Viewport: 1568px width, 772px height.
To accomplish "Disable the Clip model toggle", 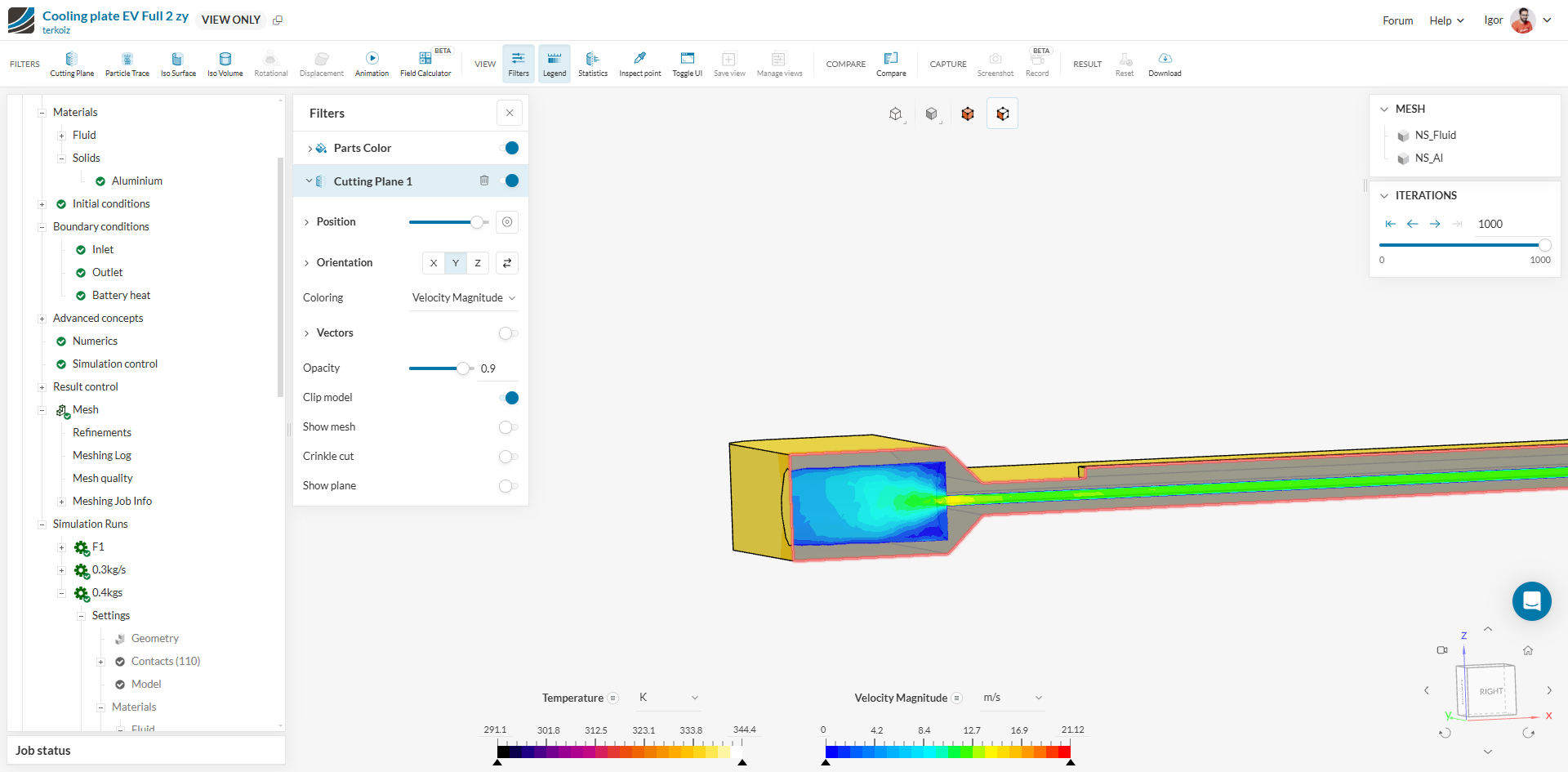I will coord(508,398).
